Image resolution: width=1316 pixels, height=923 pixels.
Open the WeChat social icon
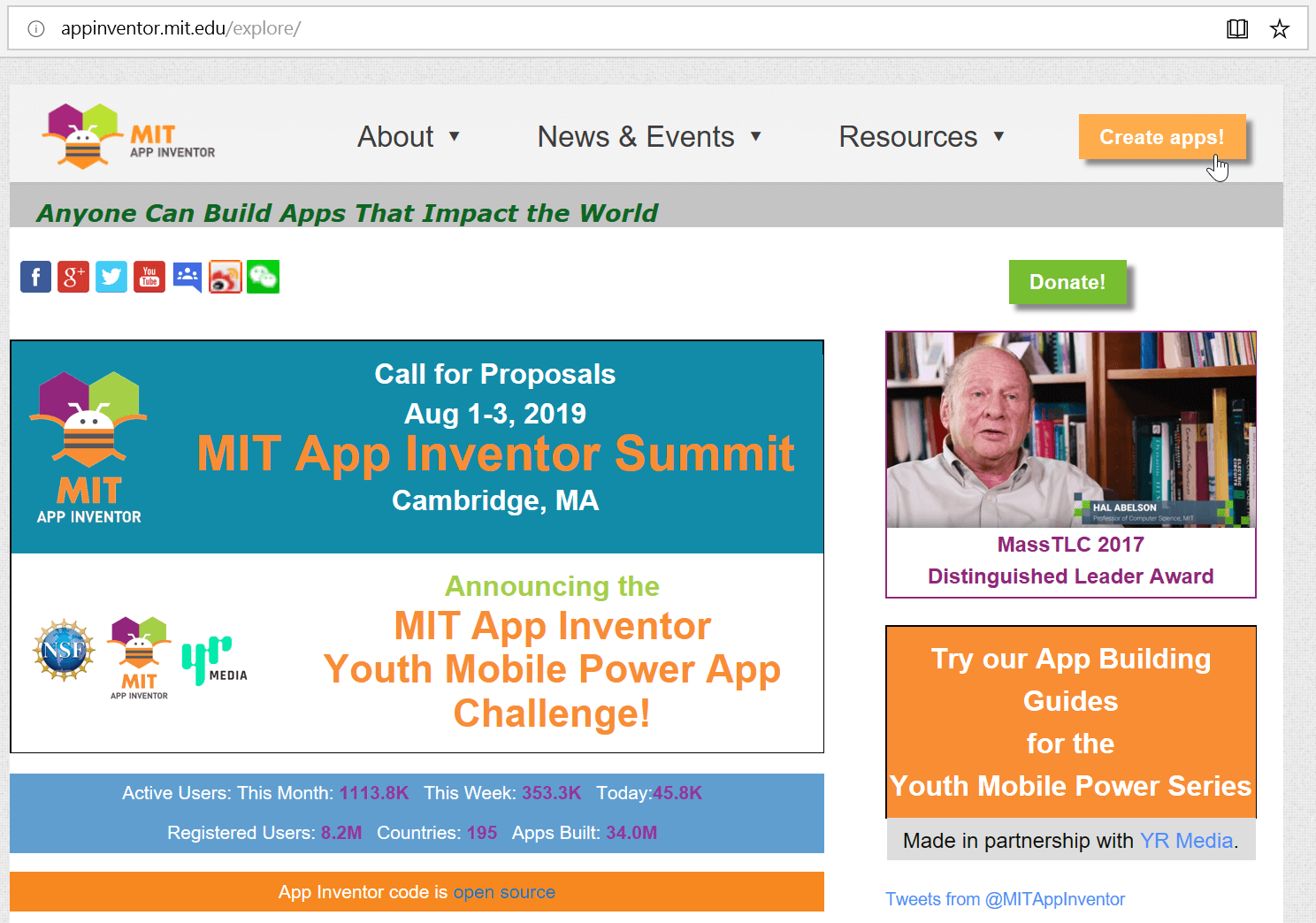click(264, 277)
